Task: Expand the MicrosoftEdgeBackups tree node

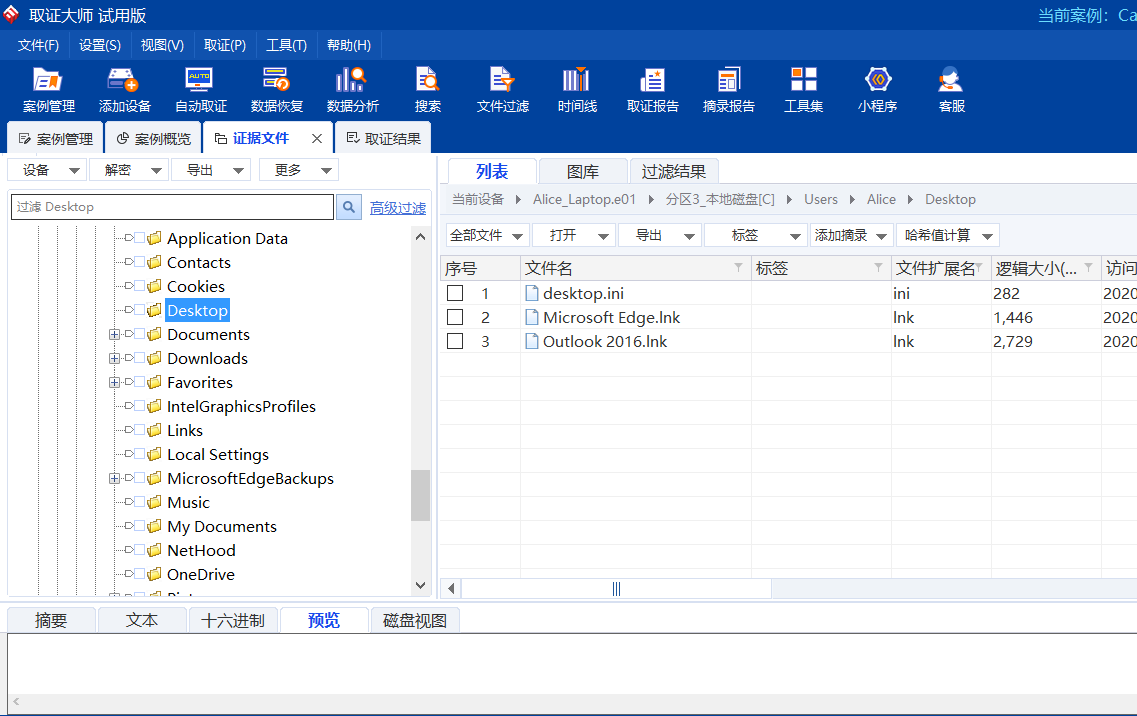Action: [x=114, y=478]
